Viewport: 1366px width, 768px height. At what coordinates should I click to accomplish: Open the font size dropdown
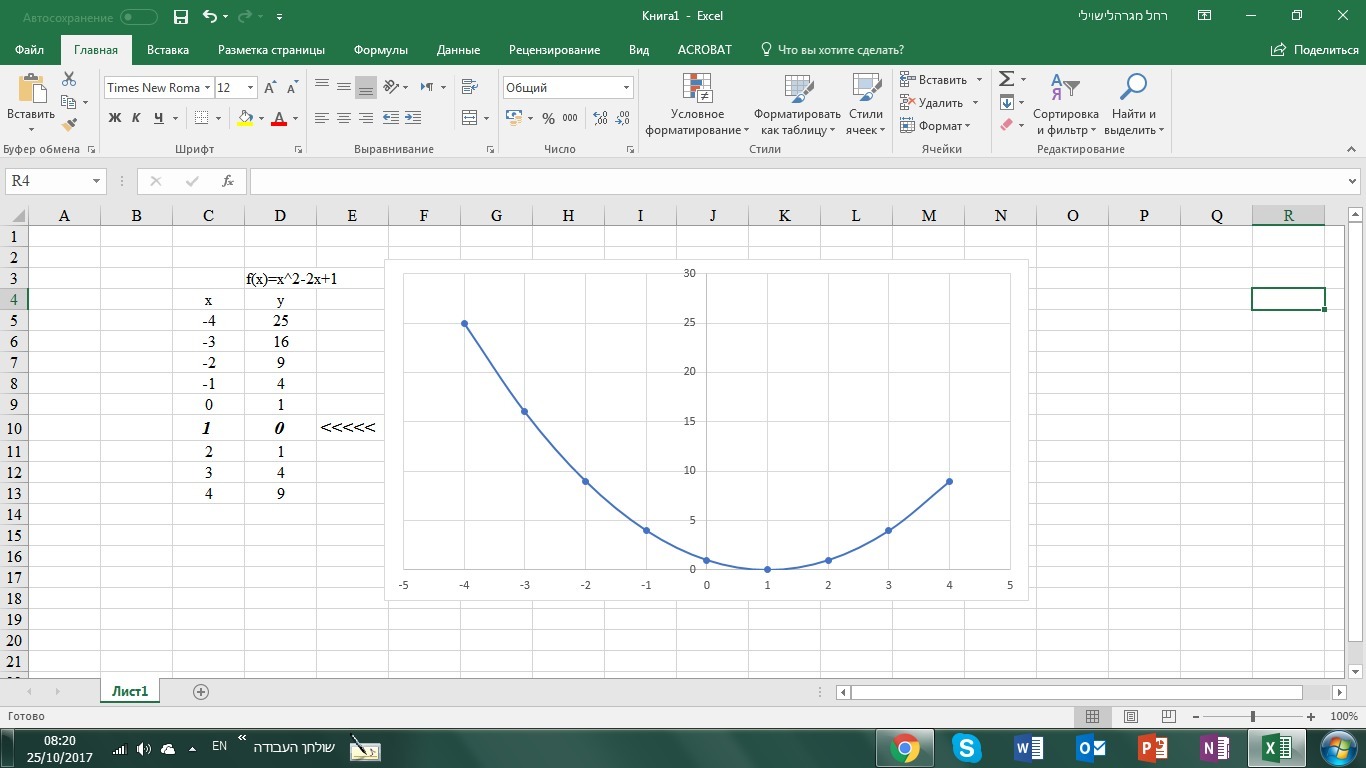tap(250, 88)
